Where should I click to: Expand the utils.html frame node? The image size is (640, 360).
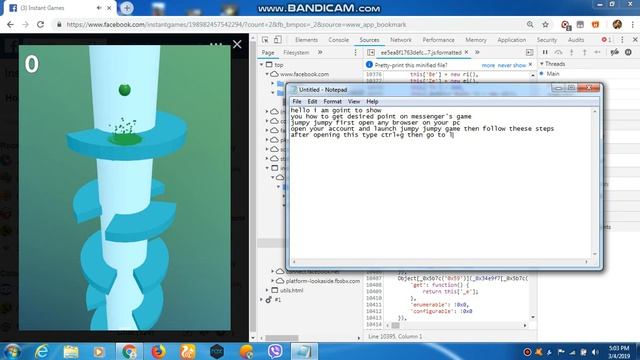(x=267, y=290)
